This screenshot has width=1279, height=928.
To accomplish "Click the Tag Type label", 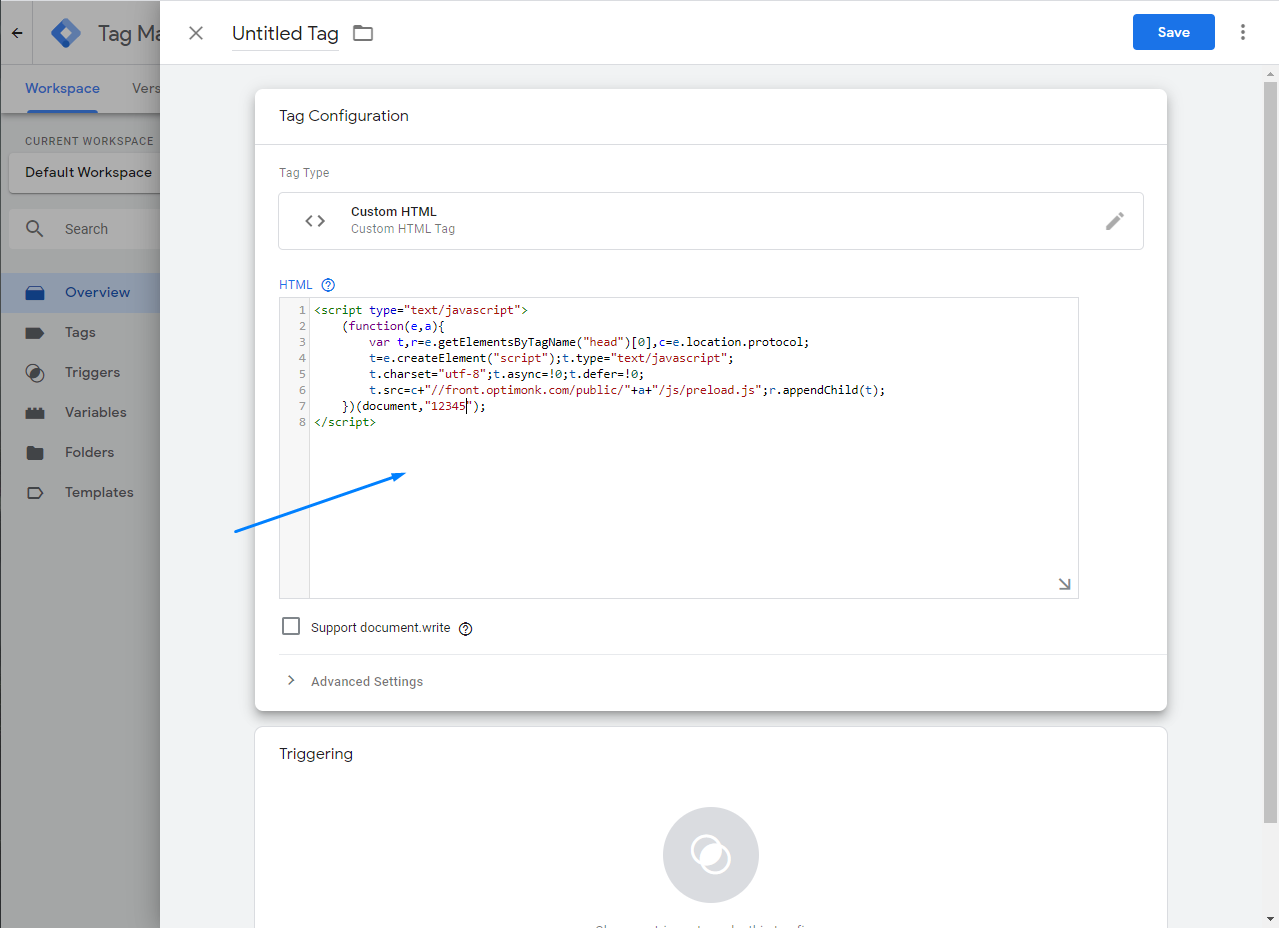I will [x=304, y=173].
